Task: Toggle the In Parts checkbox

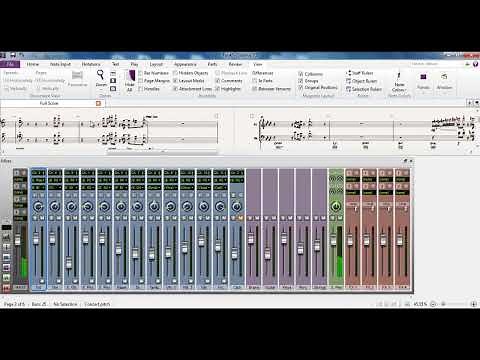Action: 254,81
